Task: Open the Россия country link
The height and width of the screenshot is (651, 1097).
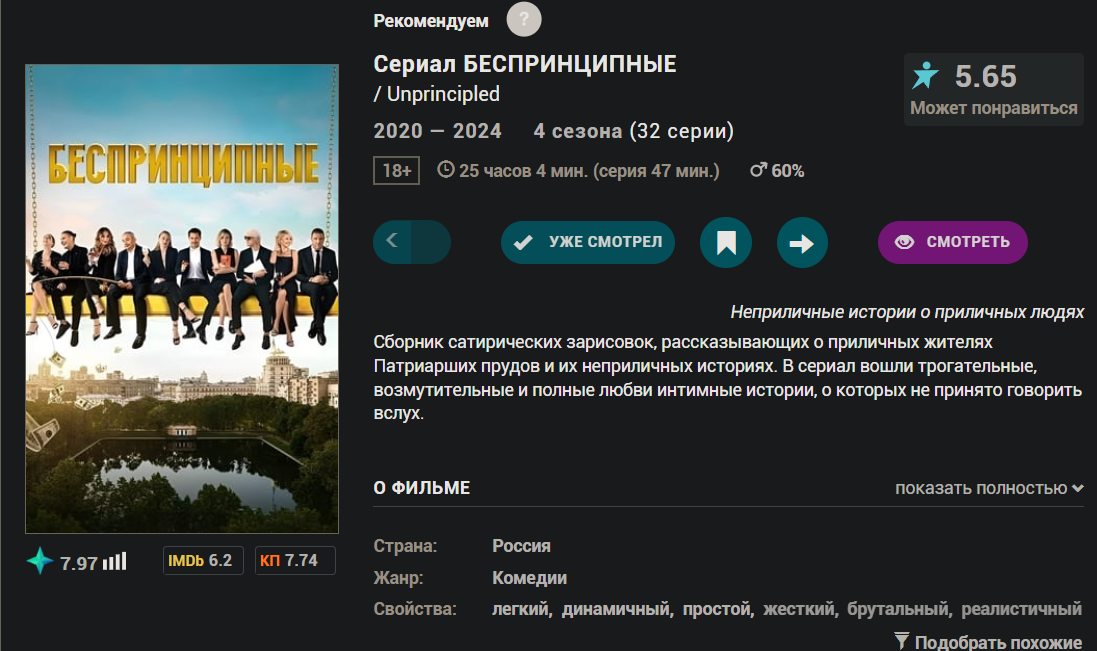Action: click(x=521, y=546)
